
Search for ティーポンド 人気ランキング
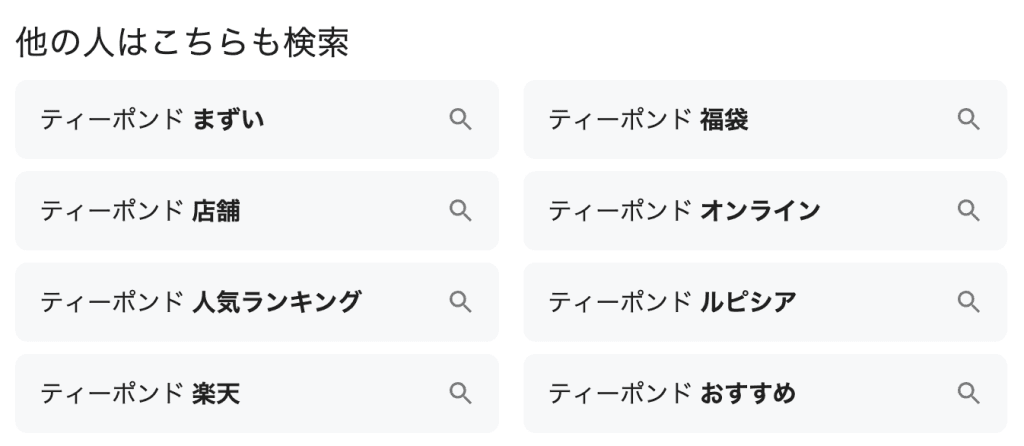pyautogui.click(x=200, y=302)
